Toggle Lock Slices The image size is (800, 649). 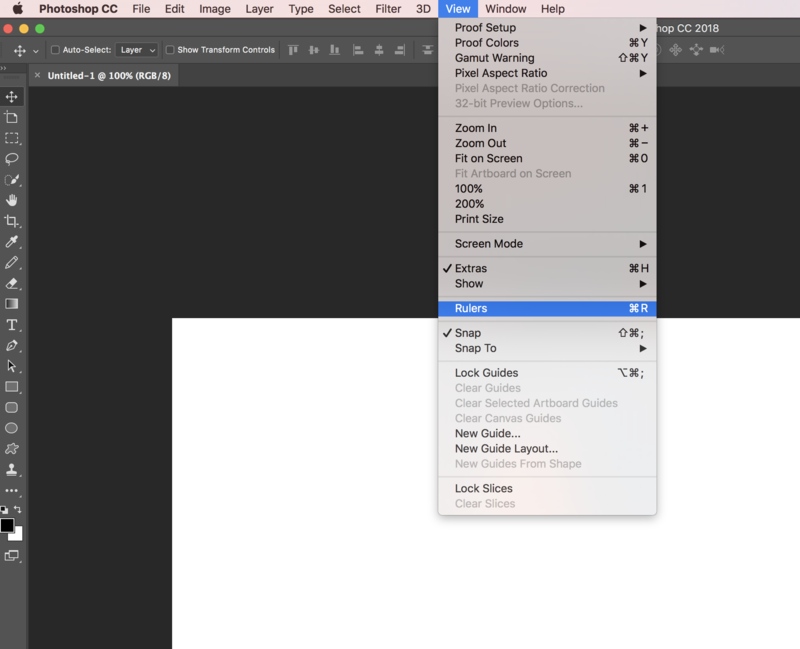[x=547, y=488]
